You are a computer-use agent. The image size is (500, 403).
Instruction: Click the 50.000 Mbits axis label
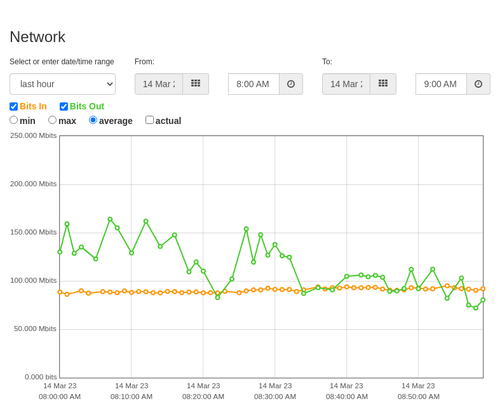35,329
